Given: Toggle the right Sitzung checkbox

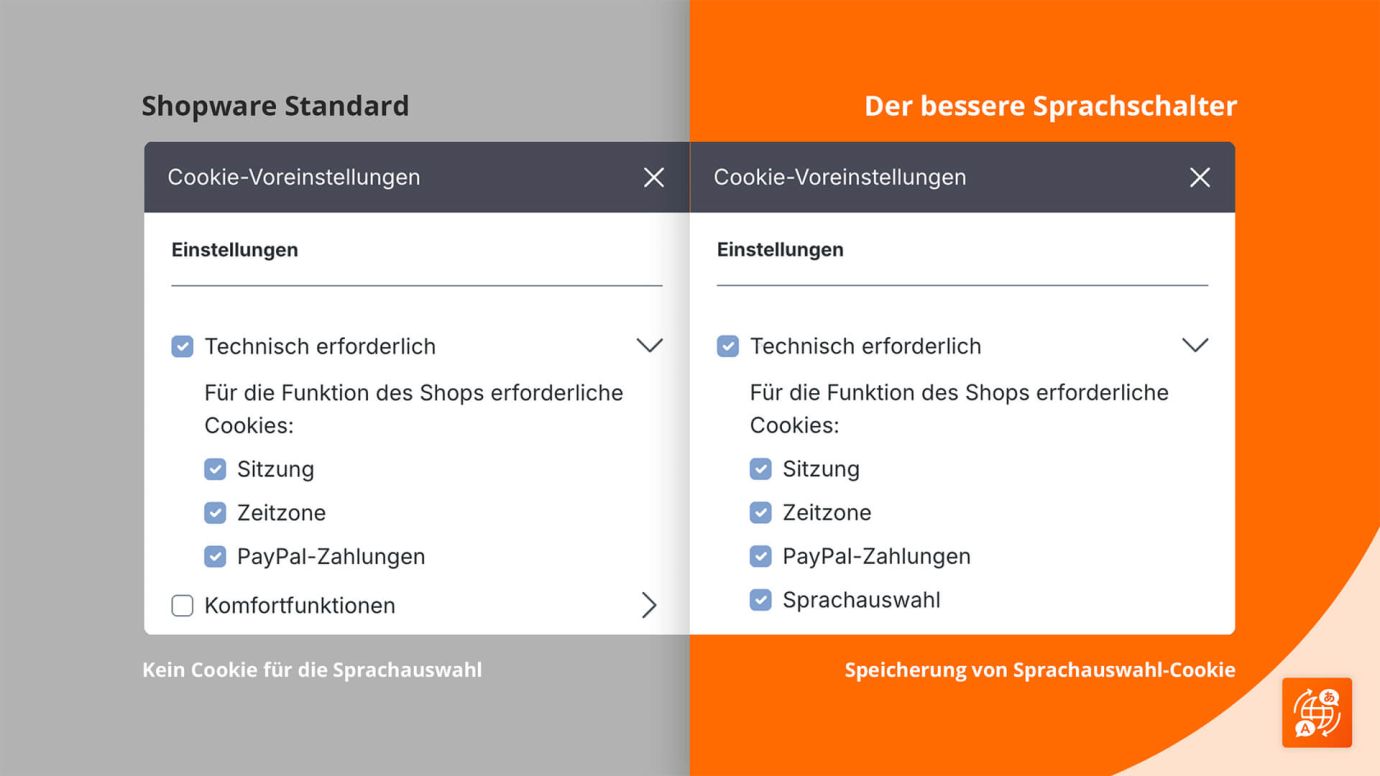Looking at the screenshot, I should pos(761,469).
